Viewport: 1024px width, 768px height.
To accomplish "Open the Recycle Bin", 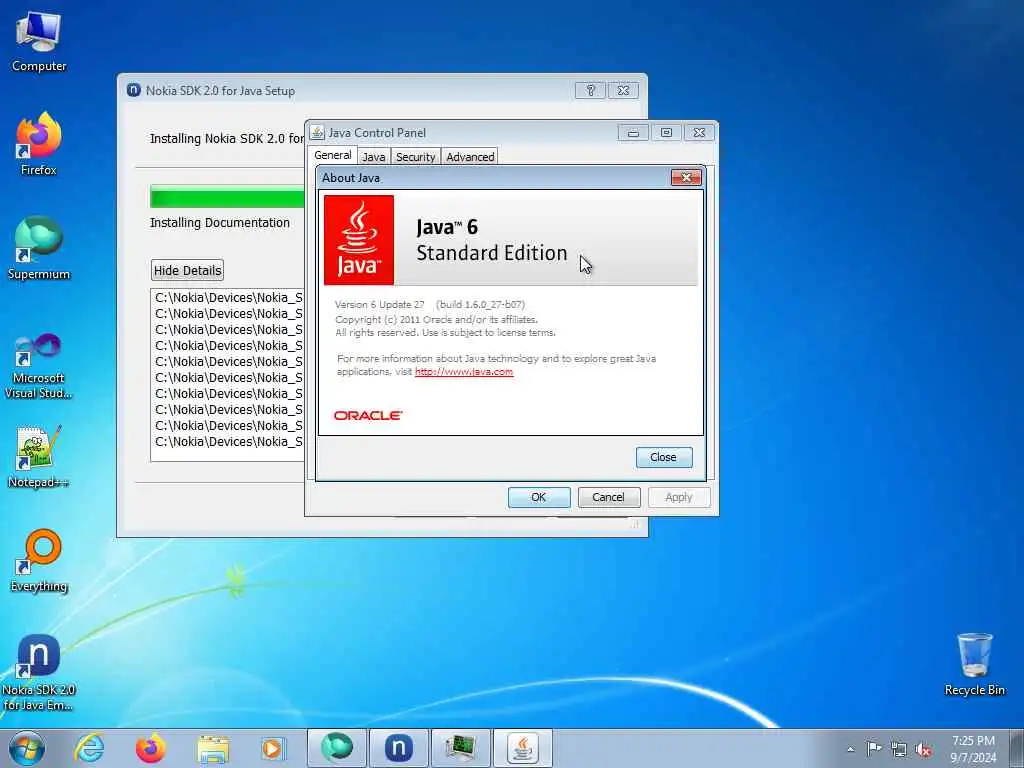I will coord(974,664).
